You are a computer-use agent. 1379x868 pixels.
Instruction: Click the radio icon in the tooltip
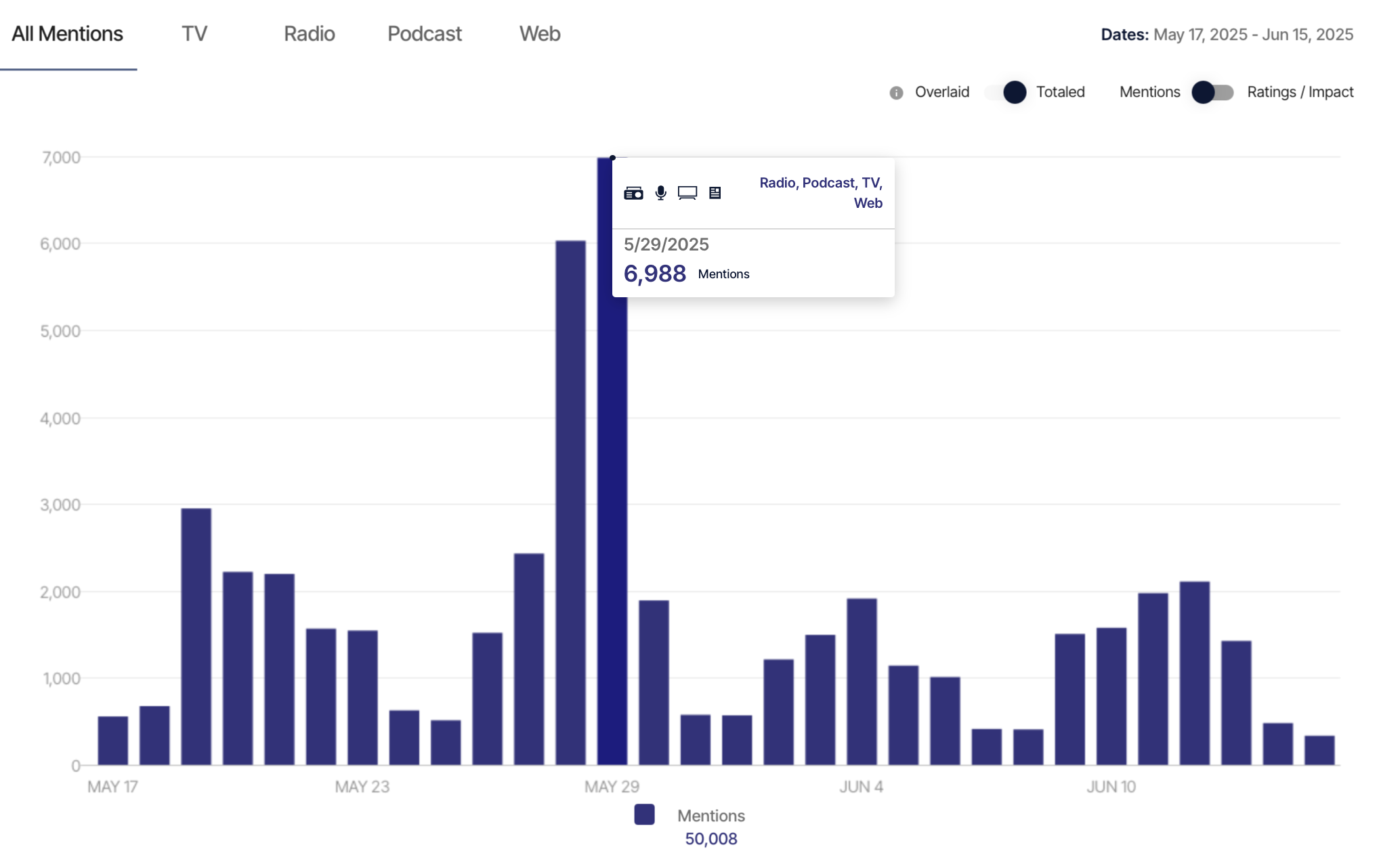point(633,194)
